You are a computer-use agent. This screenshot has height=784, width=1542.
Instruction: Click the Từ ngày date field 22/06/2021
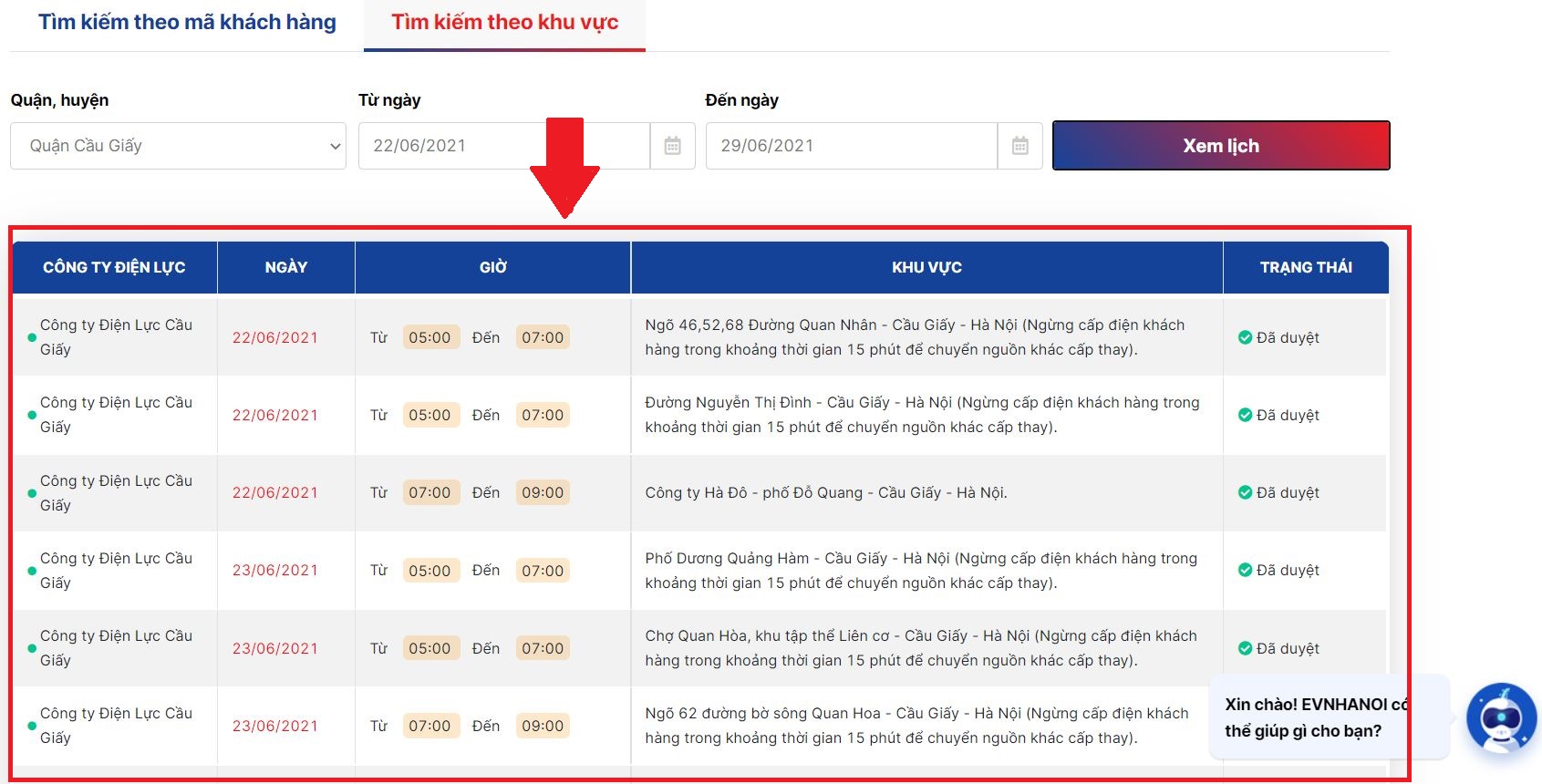coord(503,146)
